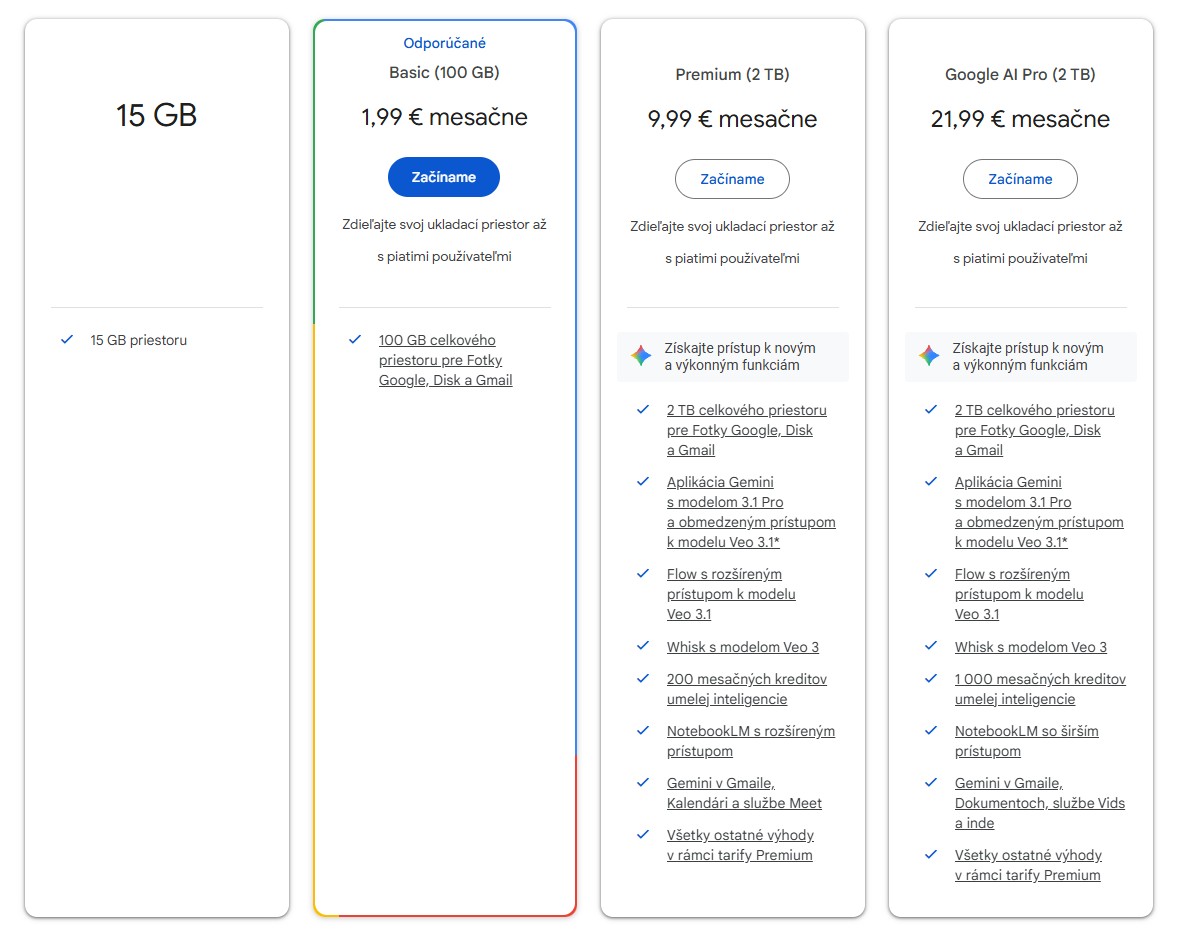This screenshot has height=930, width=1180.
Task: Click the checkmark beside '2 TB celkového priestoru' in Premium
Action: (x=643, y=410)
